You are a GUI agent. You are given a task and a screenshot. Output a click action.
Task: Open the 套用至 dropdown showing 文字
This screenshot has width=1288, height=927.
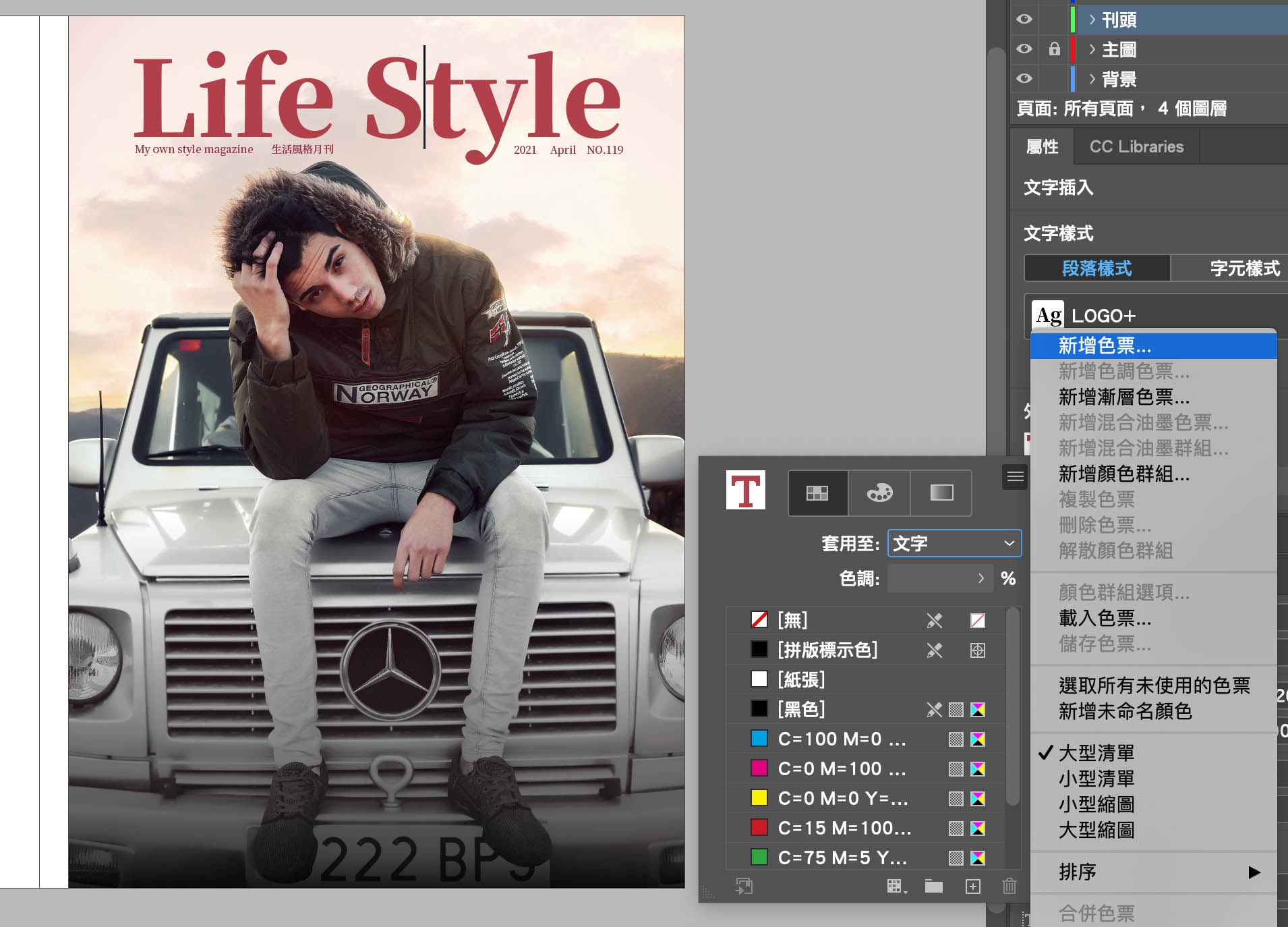click(954, 543)
